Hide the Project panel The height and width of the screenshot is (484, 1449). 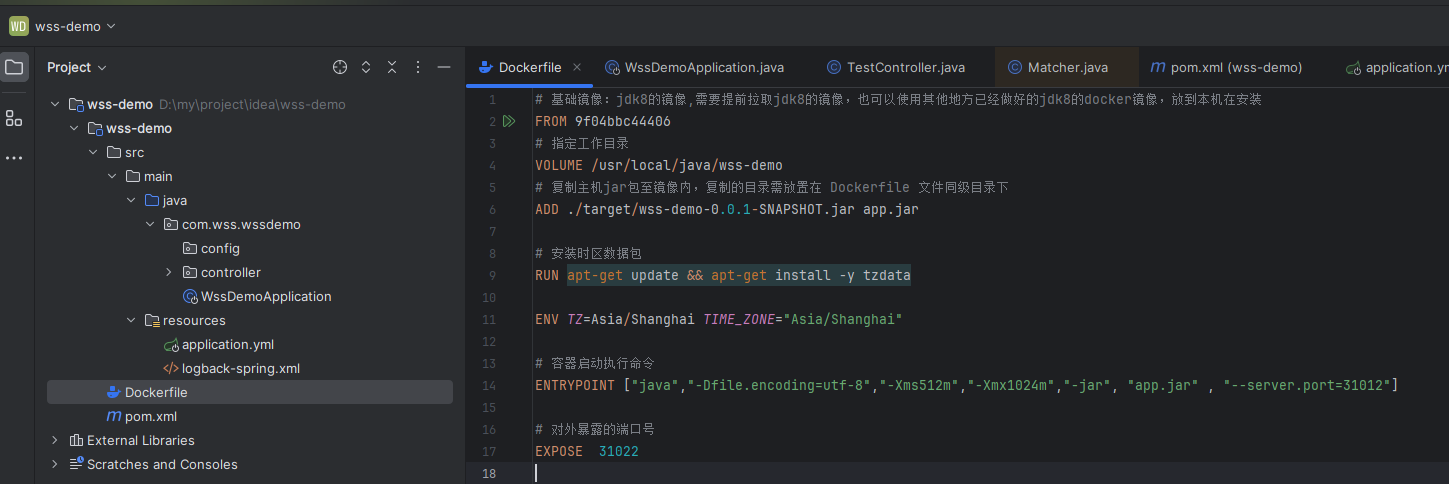click(x=444, y=67)
